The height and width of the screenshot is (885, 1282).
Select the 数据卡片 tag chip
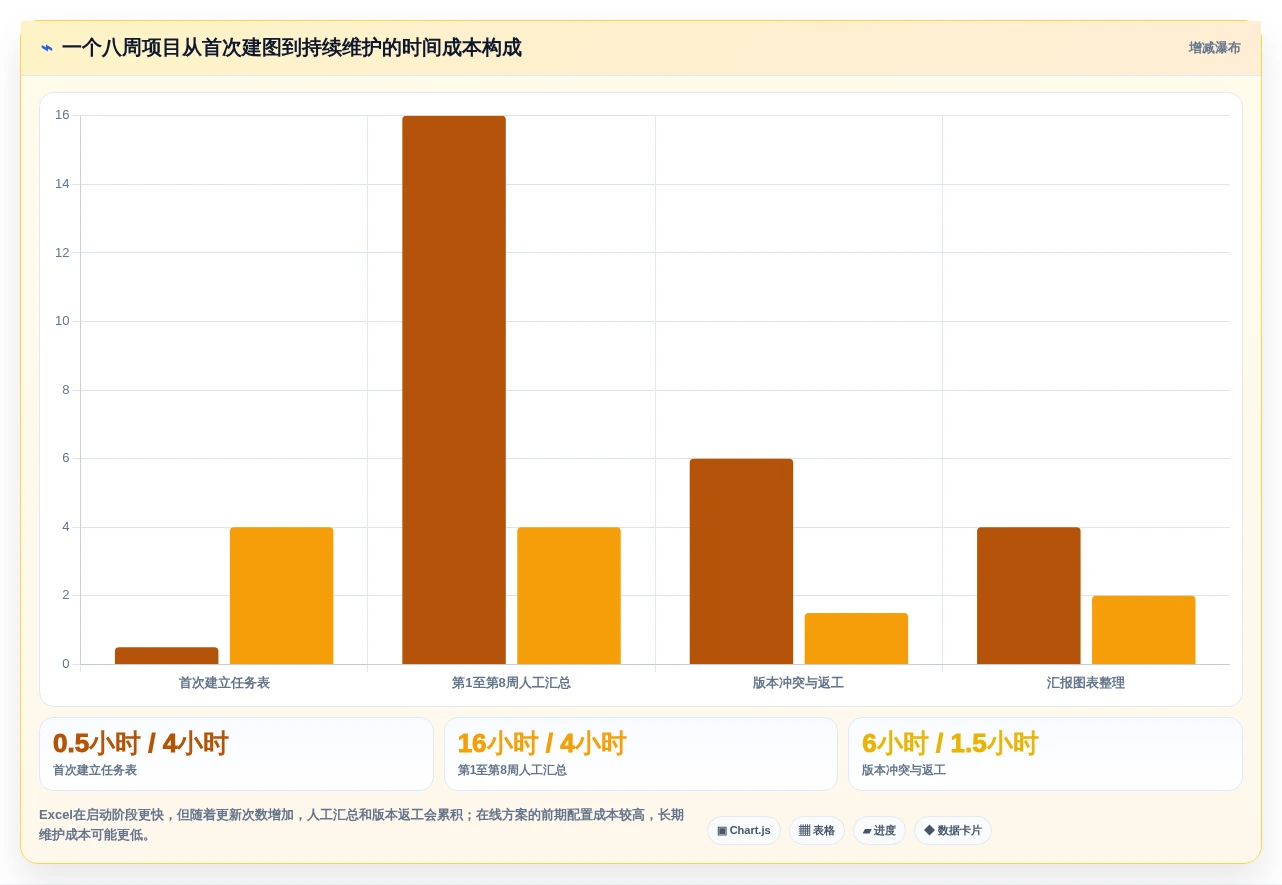coord(953,831)
